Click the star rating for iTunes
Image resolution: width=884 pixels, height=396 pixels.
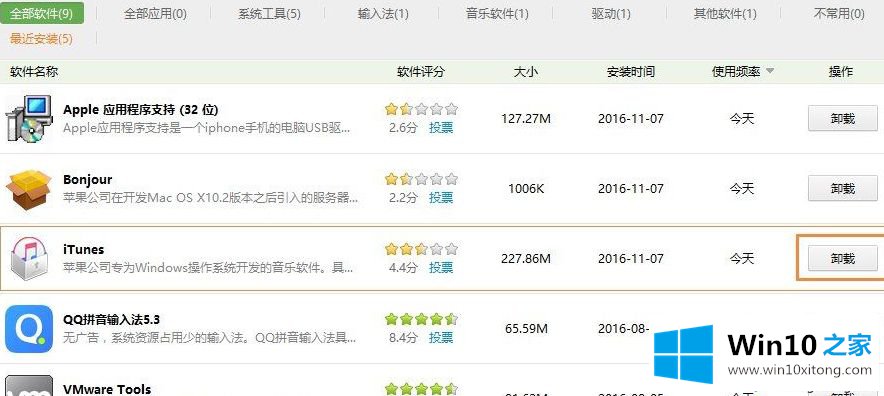[x=421, y=249]
